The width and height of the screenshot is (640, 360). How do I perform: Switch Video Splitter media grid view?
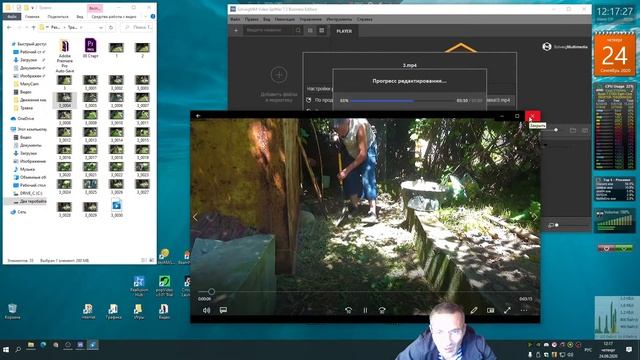[322, 30]
